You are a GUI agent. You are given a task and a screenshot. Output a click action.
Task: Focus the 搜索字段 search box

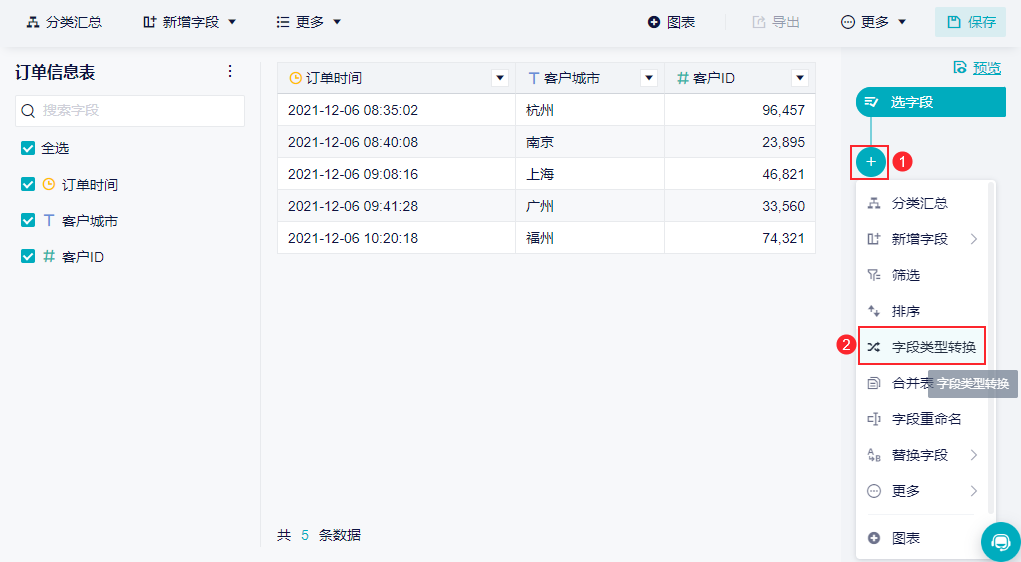[140, 111]
